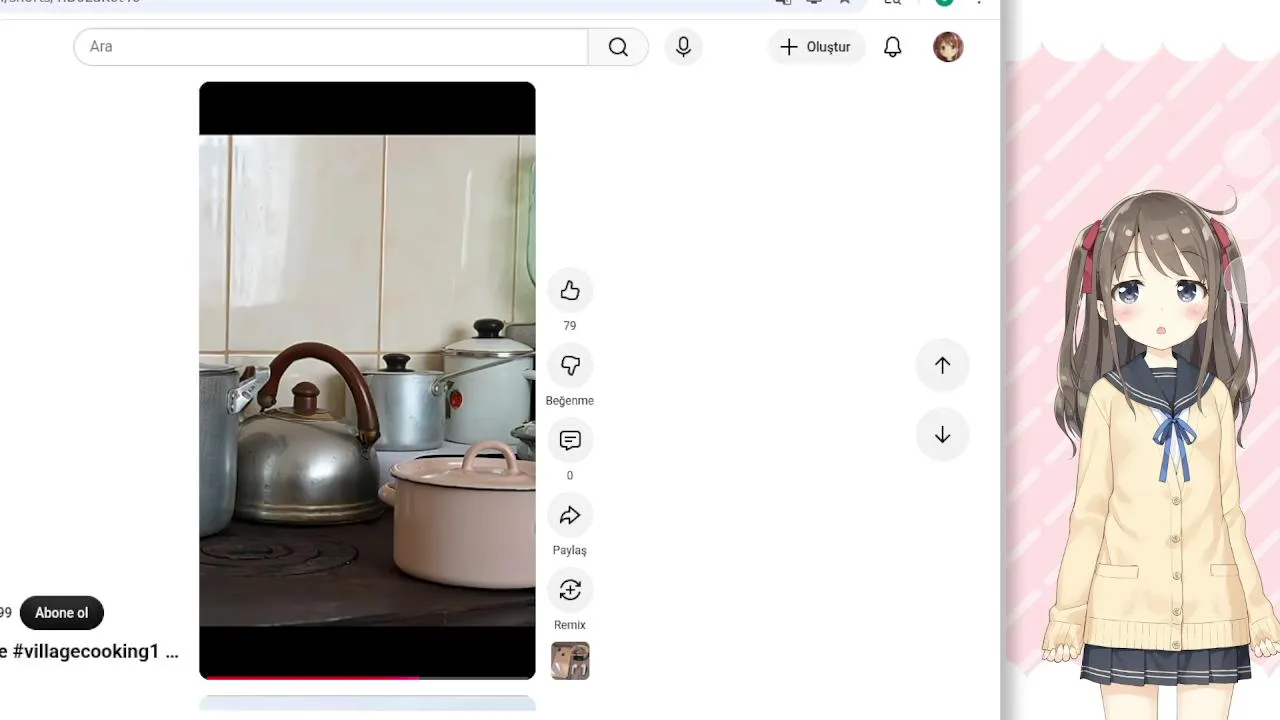Open the sound thumbnail below Remix
Image resolution: width=1280 pixels, height=720 pixels.
click(570, 661)
